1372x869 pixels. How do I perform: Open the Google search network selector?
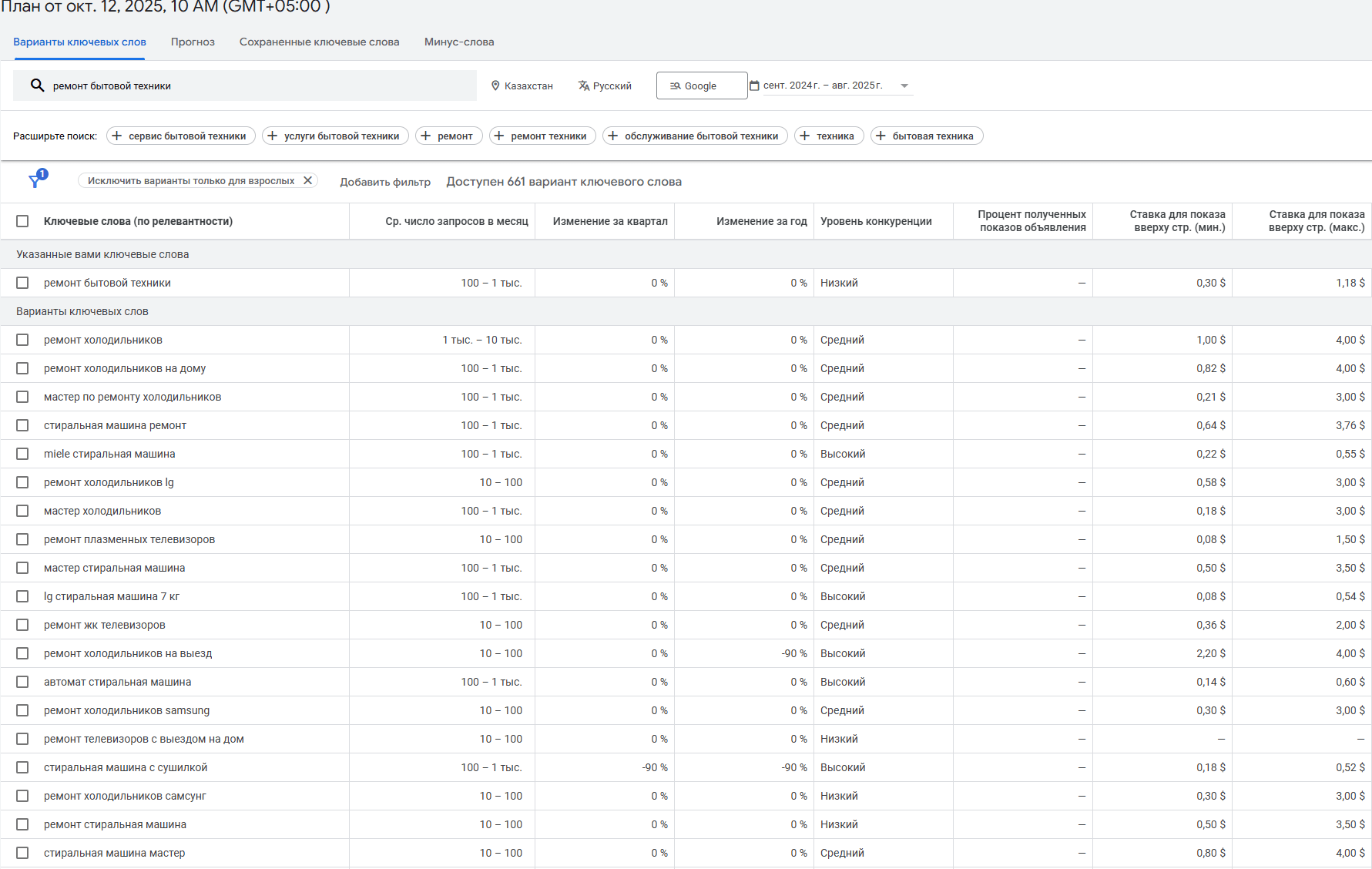point(701,86)
